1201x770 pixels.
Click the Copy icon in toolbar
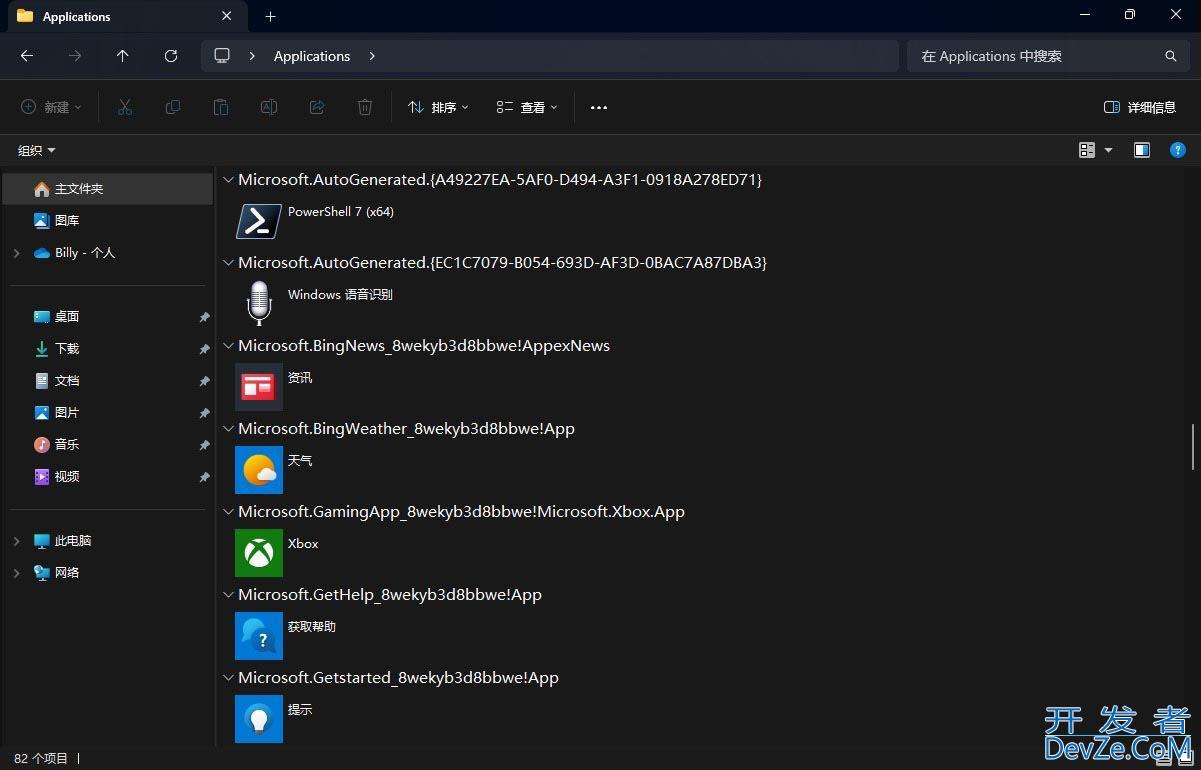coord(173,107)
